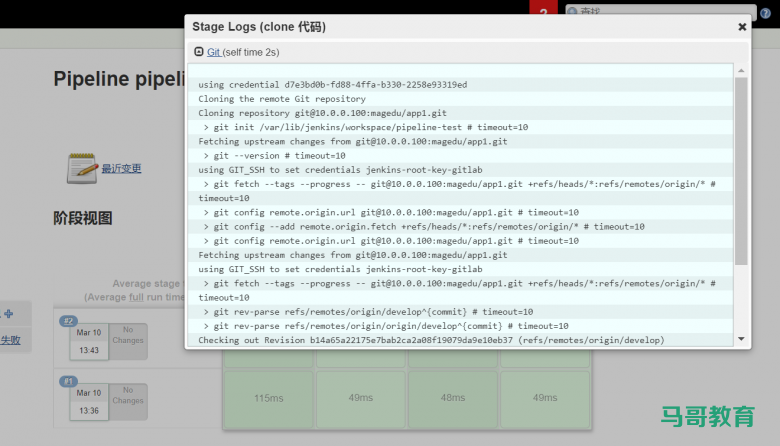This screenshot has width=780, height=446.
Task: Click the 最近变更 notepad icon
Action: pyautogui.click(x=81, y=168)
